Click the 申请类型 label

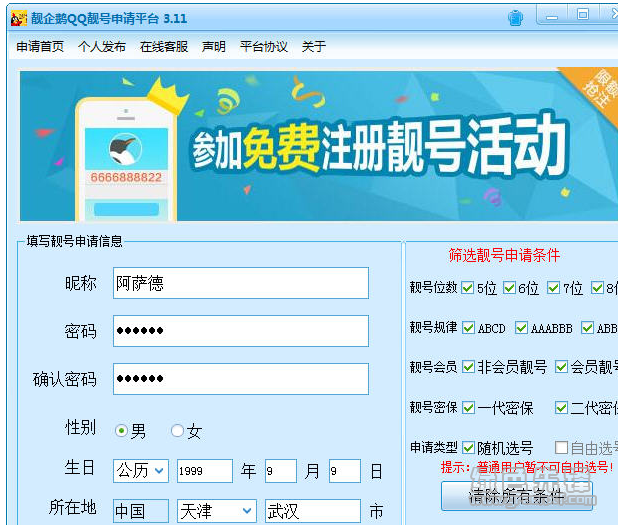[434, 447]
